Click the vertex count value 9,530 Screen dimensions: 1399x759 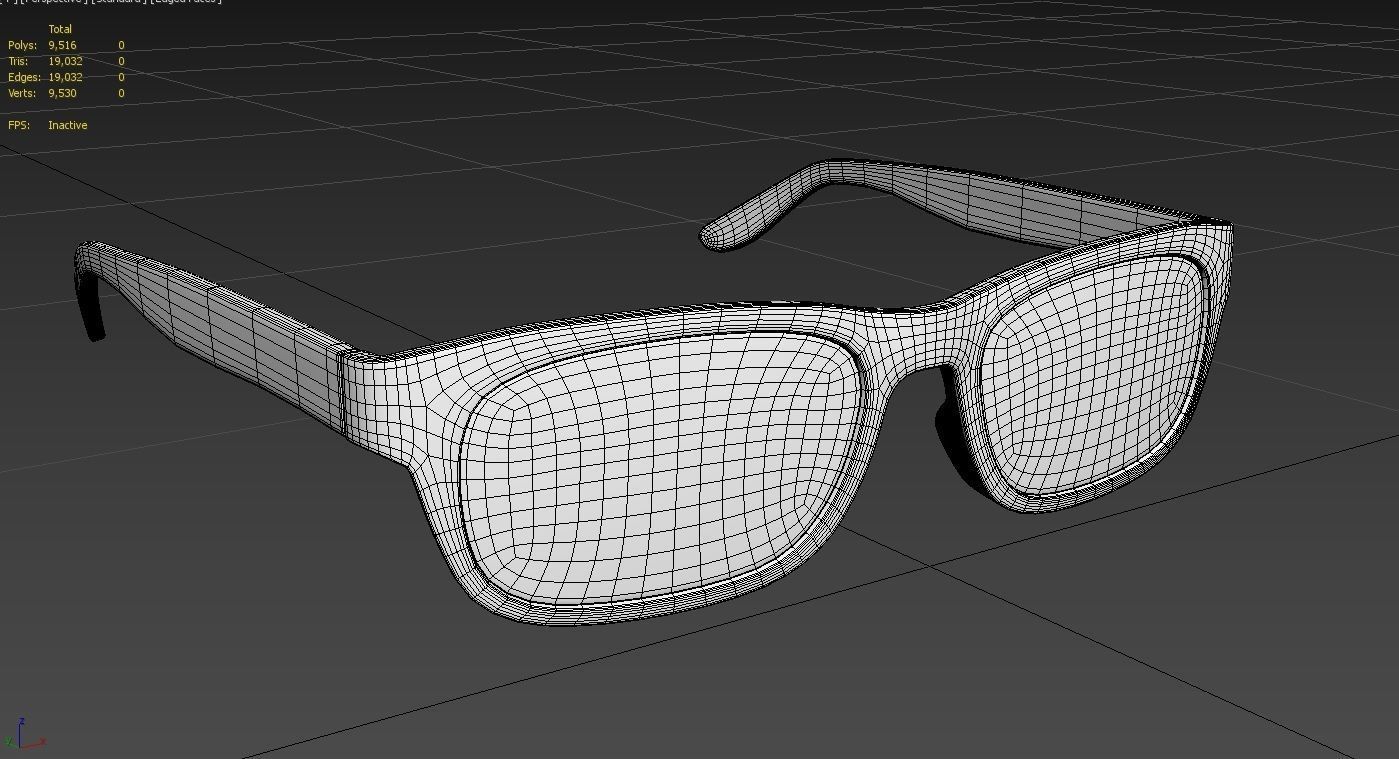62,93
